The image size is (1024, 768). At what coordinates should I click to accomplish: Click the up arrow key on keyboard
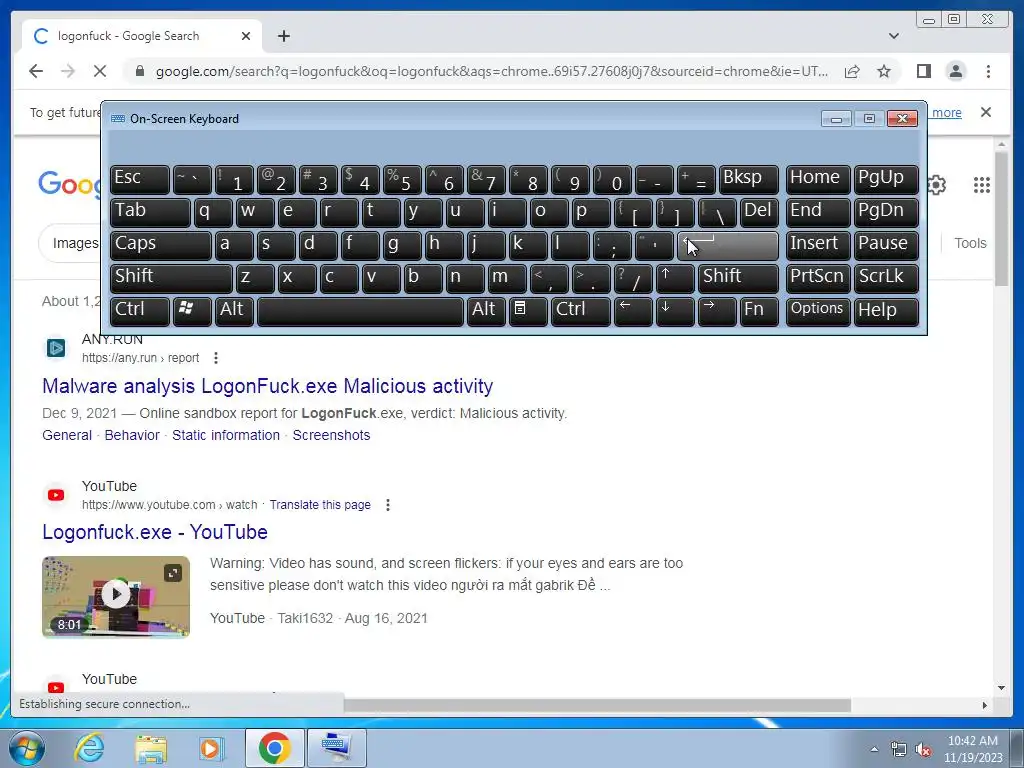pyautogui.click(x=675, y=278)
